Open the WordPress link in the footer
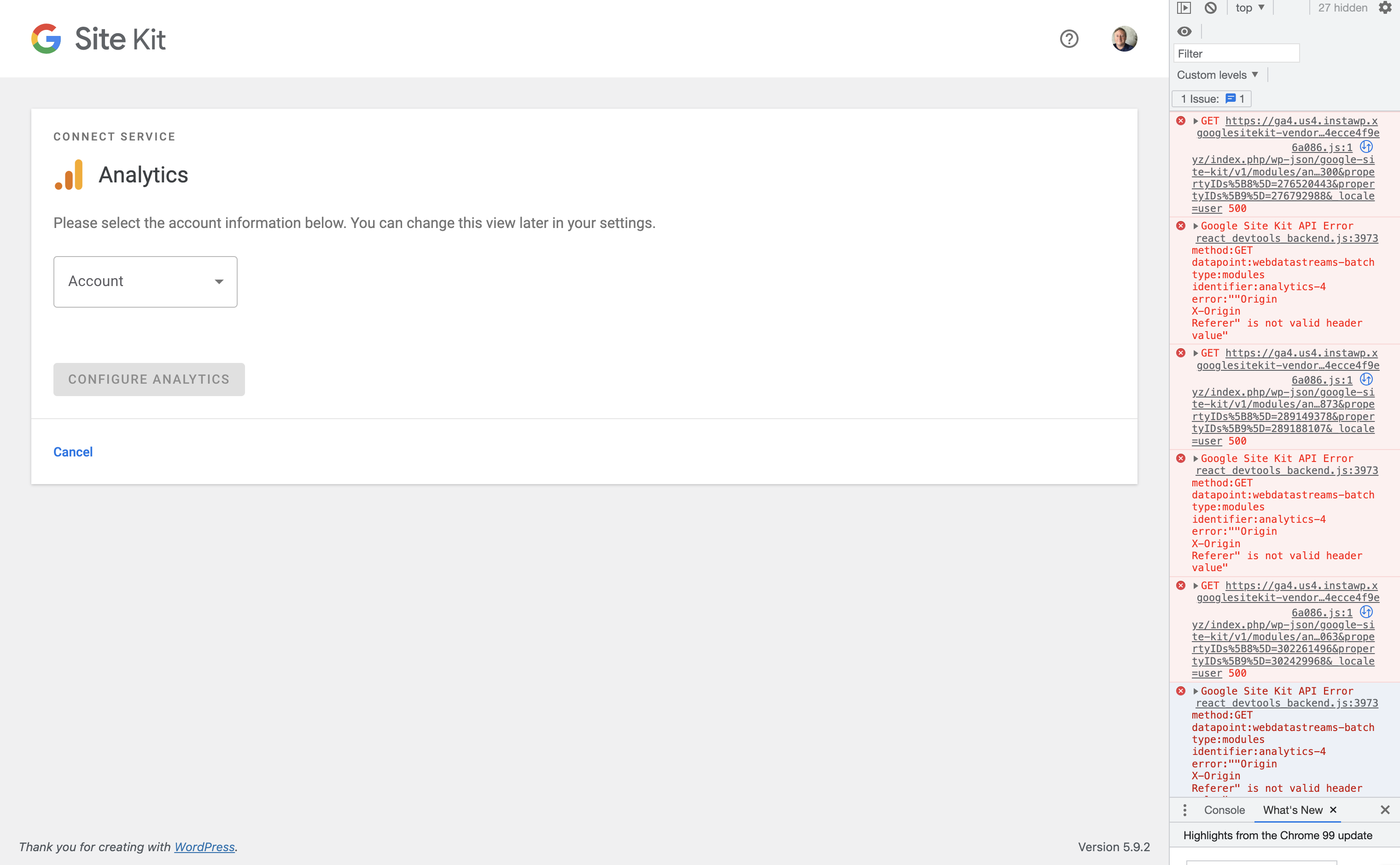Viewport: 1400px width, 865px height. pos(204,847)
